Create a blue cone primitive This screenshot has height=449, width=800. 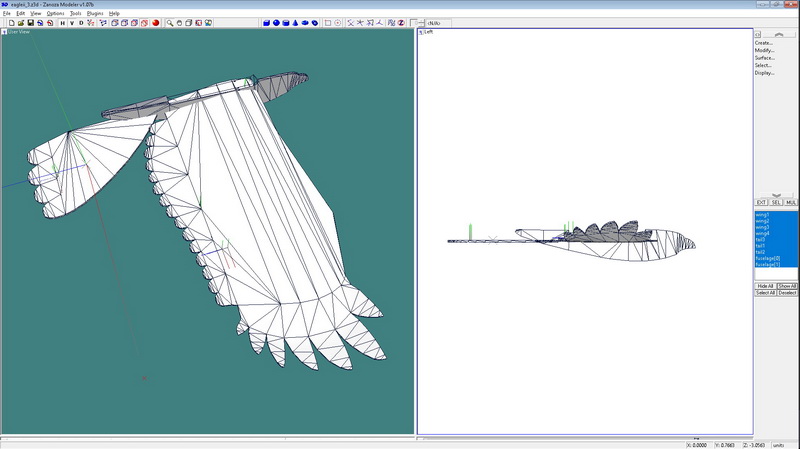[x=295, y=22]
